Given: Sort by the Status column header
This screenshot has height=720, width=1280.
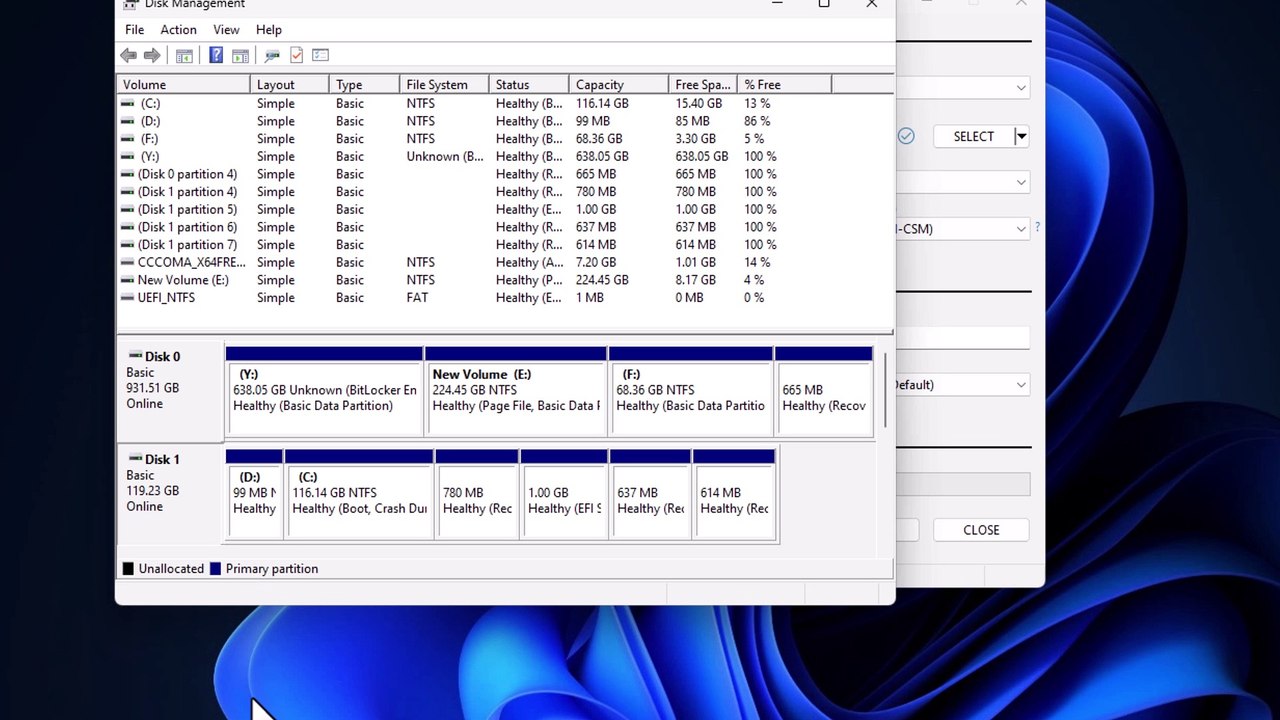Looking at the screenshot, I should click(x=530, y=85).
